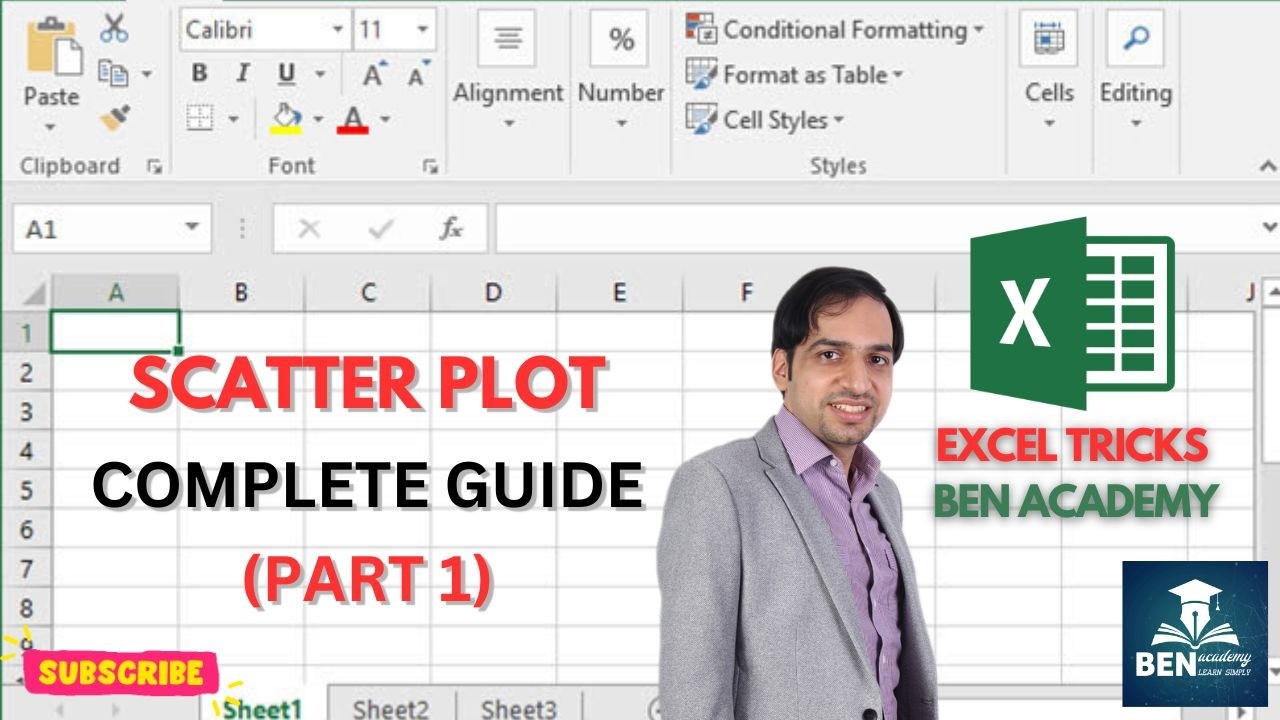The width and height of the screenshot is (1280, 720).
Task: Expand the formula bar chevron
Action: (1269, 228)
